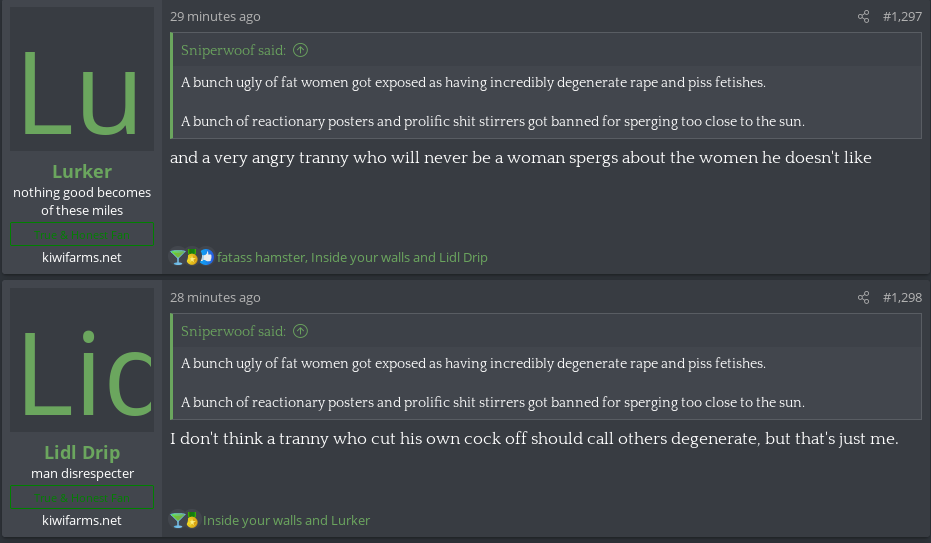931x543 pixels.
Task: Click the share icon beside post #1,297
Action: click(x=864, y=17)
